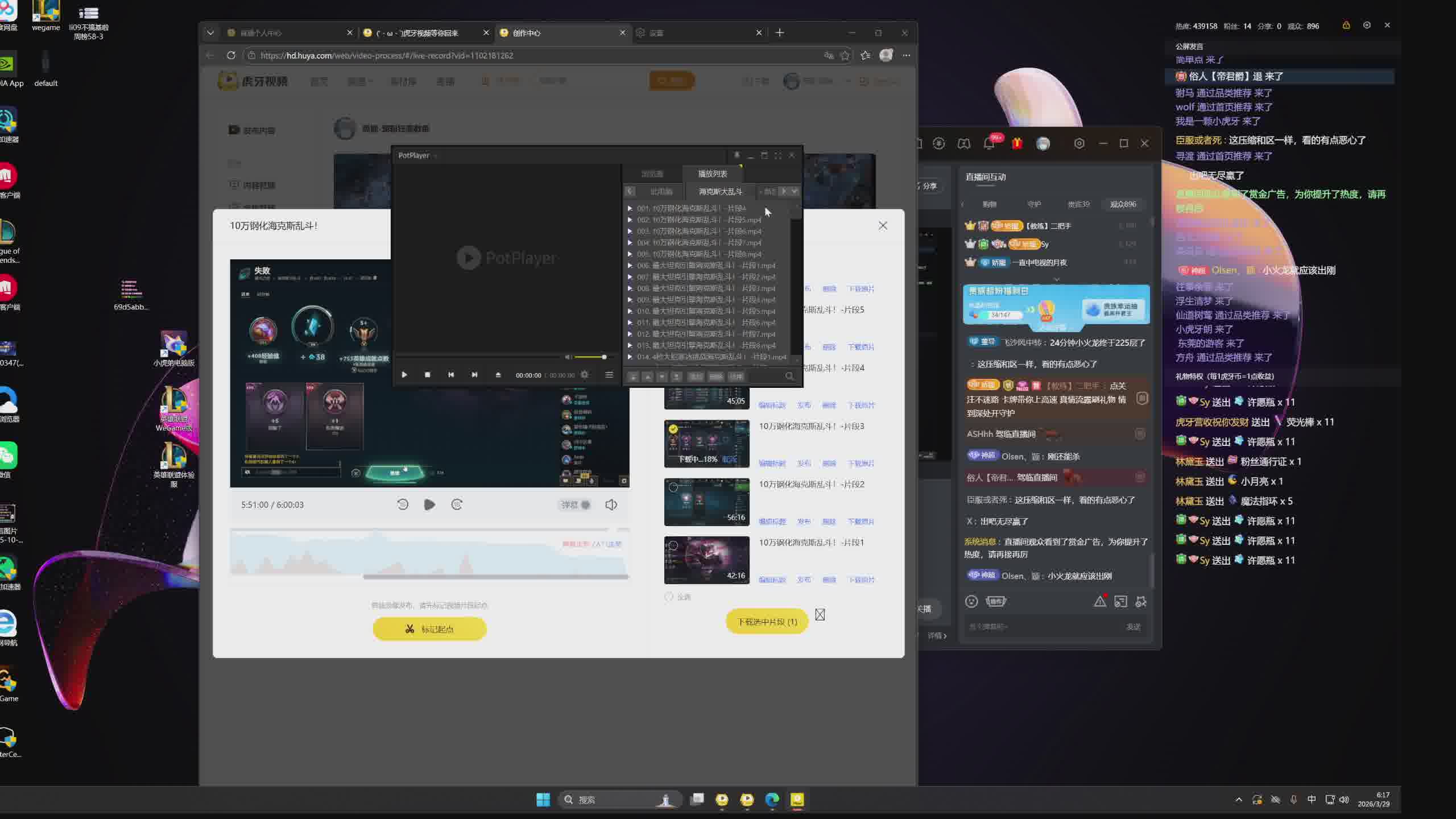Check the 全选 select-all checkbox
Image resolution: width=1456 pixels, height=819 pixels.
click(669, 597)
